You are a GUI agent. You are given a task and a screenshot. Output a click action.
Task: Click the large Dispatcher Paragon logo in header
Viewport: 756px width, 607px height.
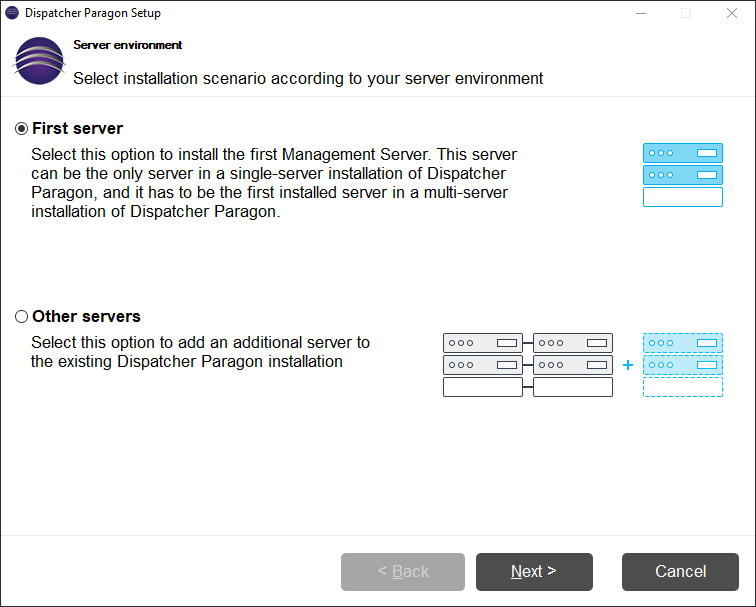click(39, 61)
